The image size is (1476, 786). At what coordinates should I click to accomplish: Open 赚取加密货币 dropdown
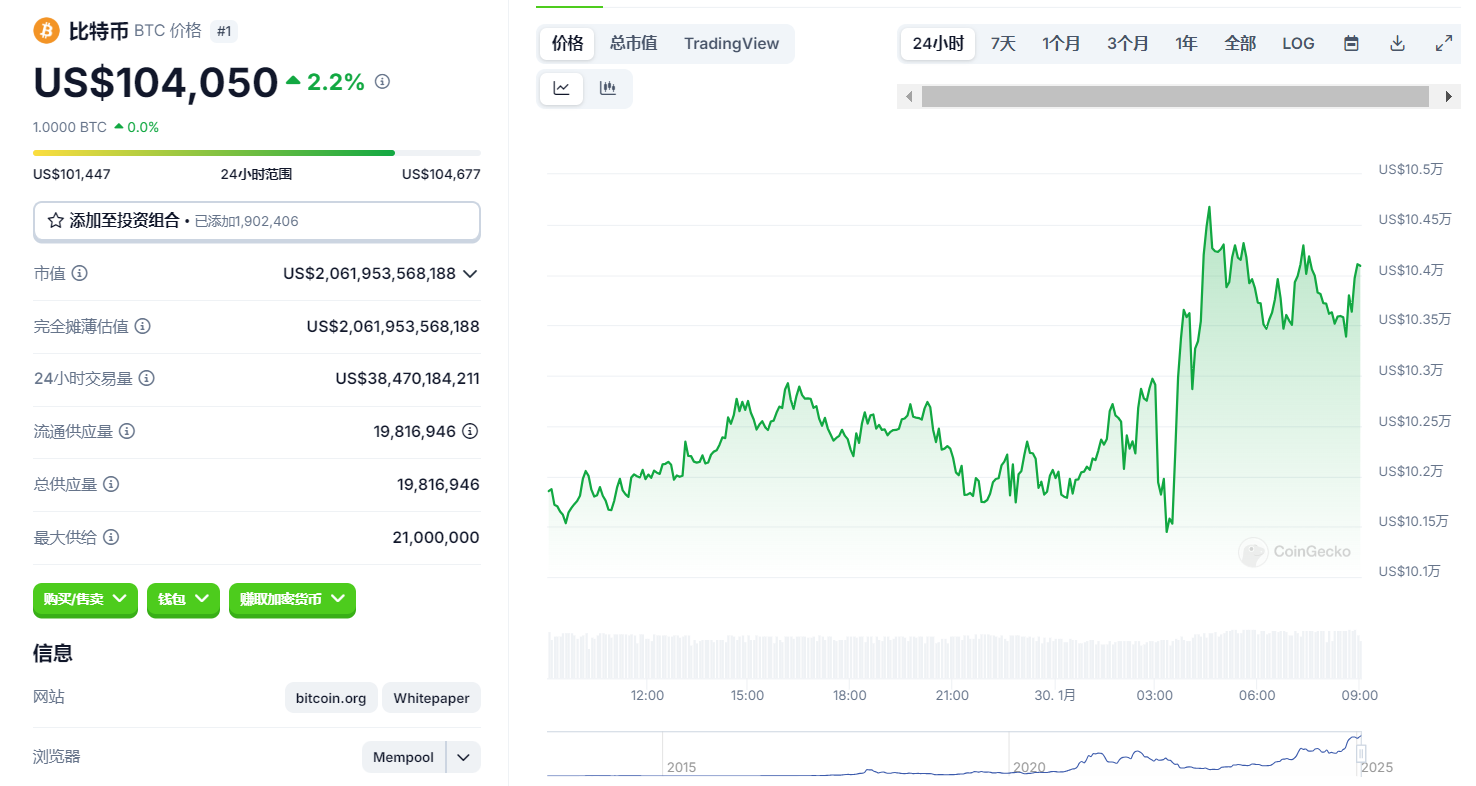[292, 599]
